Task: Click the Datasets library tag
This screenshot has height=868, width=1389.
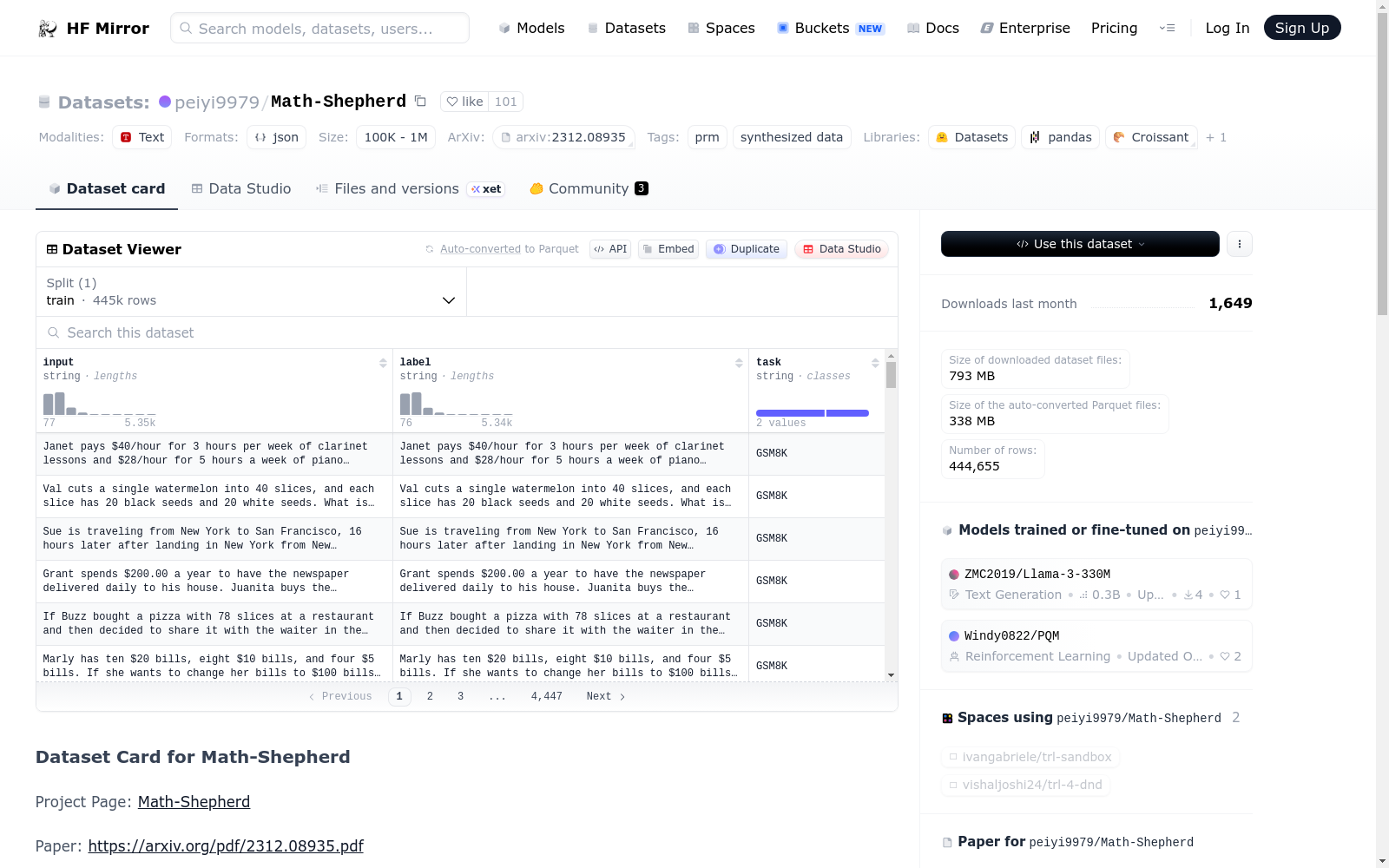Action: 971,137
